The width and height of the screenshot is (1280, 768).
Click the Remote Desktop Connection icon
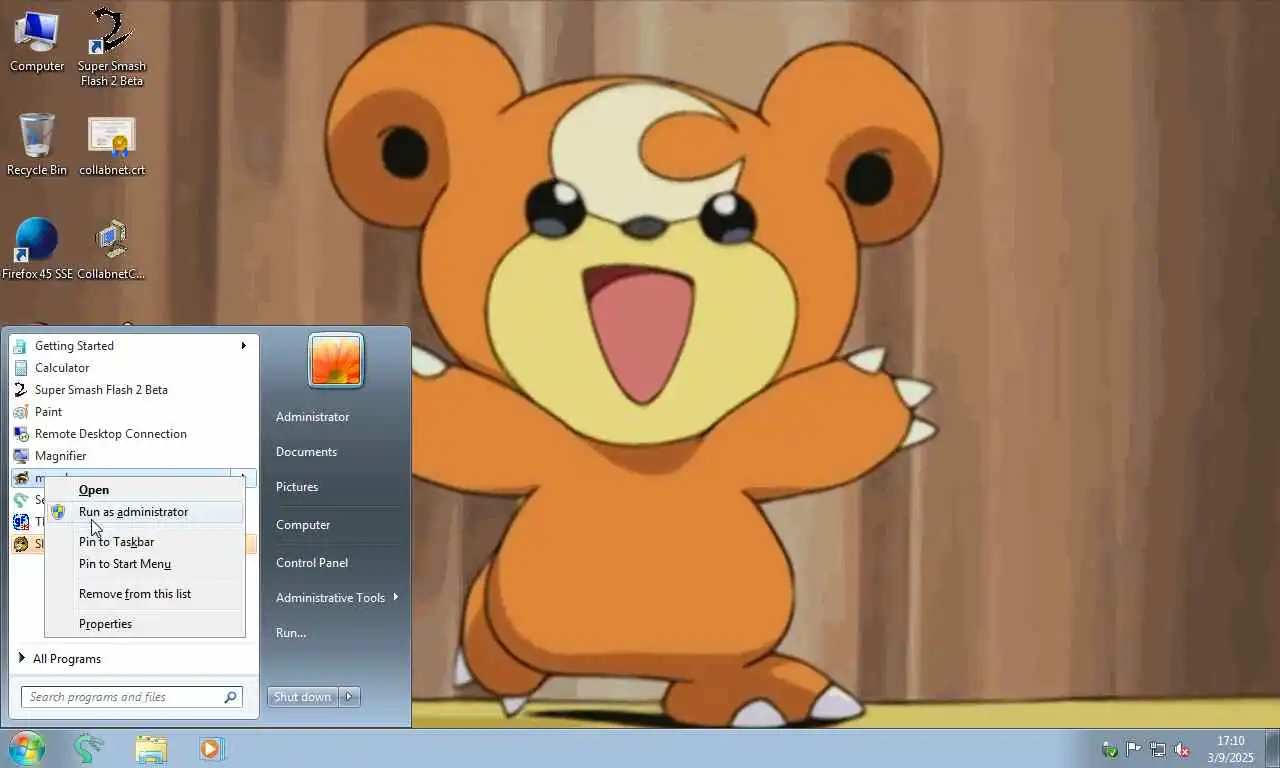[x=21, y=434]
